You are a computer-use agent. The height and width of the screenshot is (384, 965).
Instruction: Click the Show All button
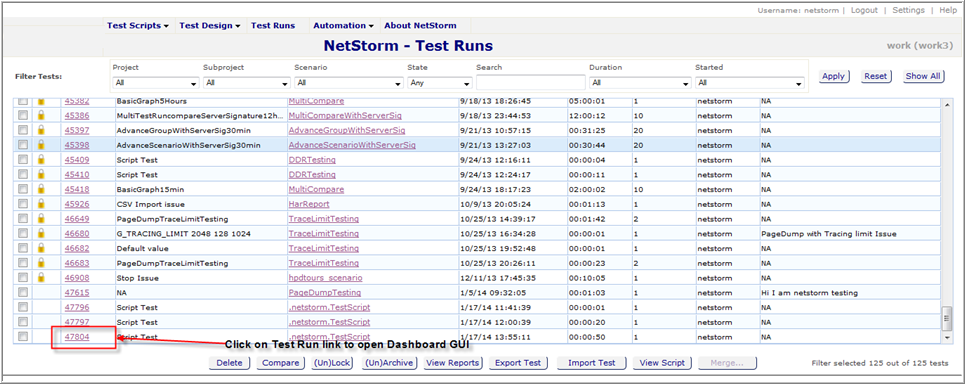[923, 76]
